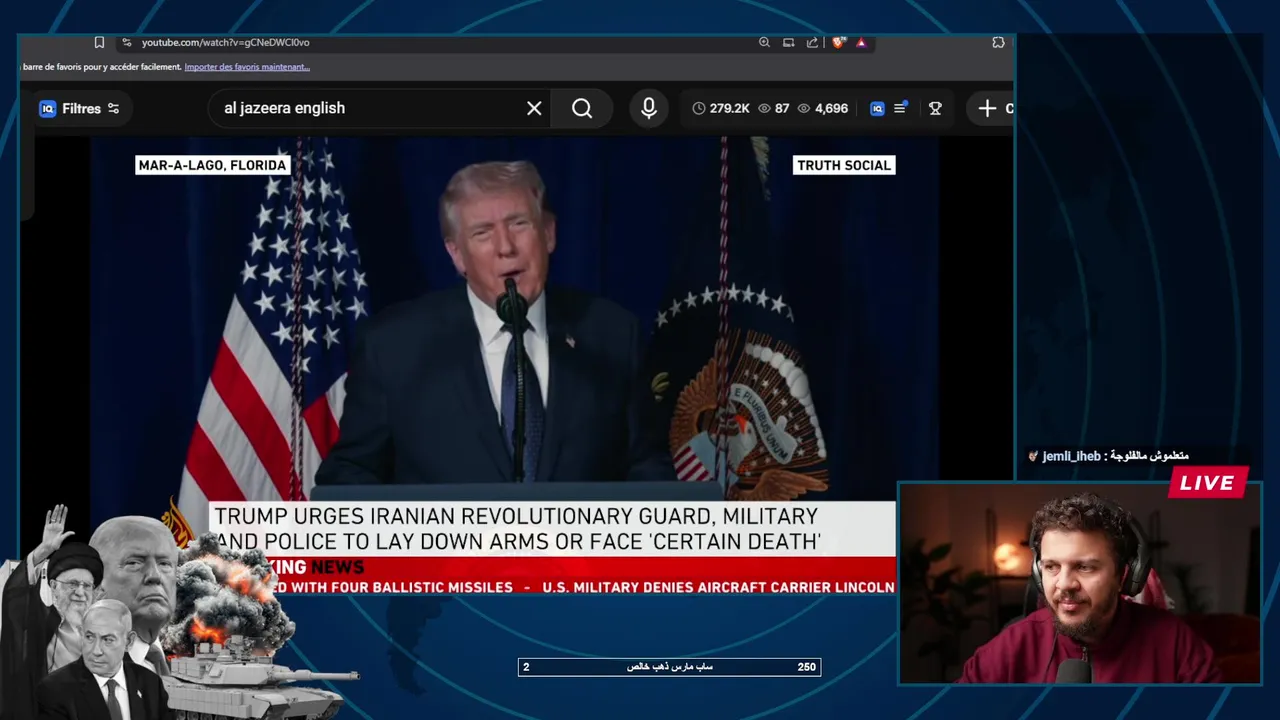Open the Brave Shields lion icon
The image size is (1280, 720).
(838, 42)
